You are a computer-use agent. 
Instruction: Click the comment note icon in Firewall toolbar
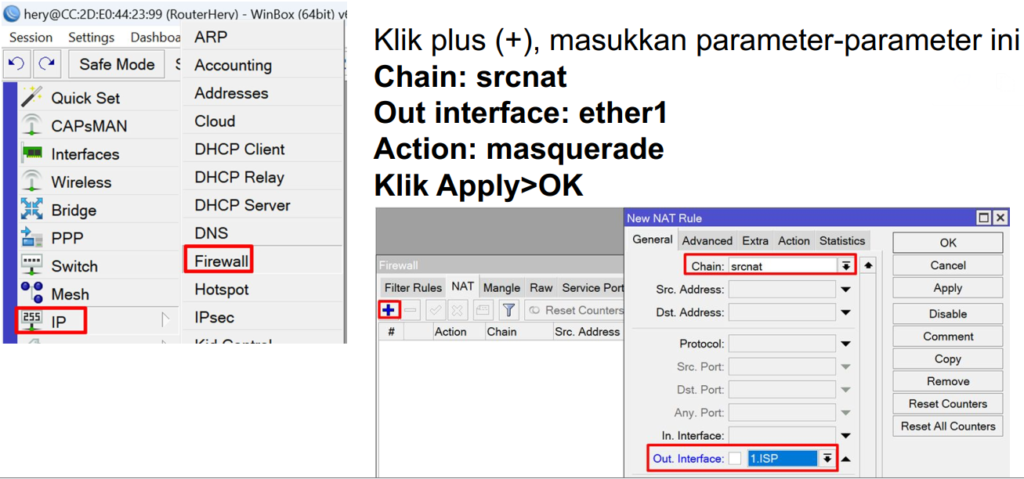[x=483, y=310]
